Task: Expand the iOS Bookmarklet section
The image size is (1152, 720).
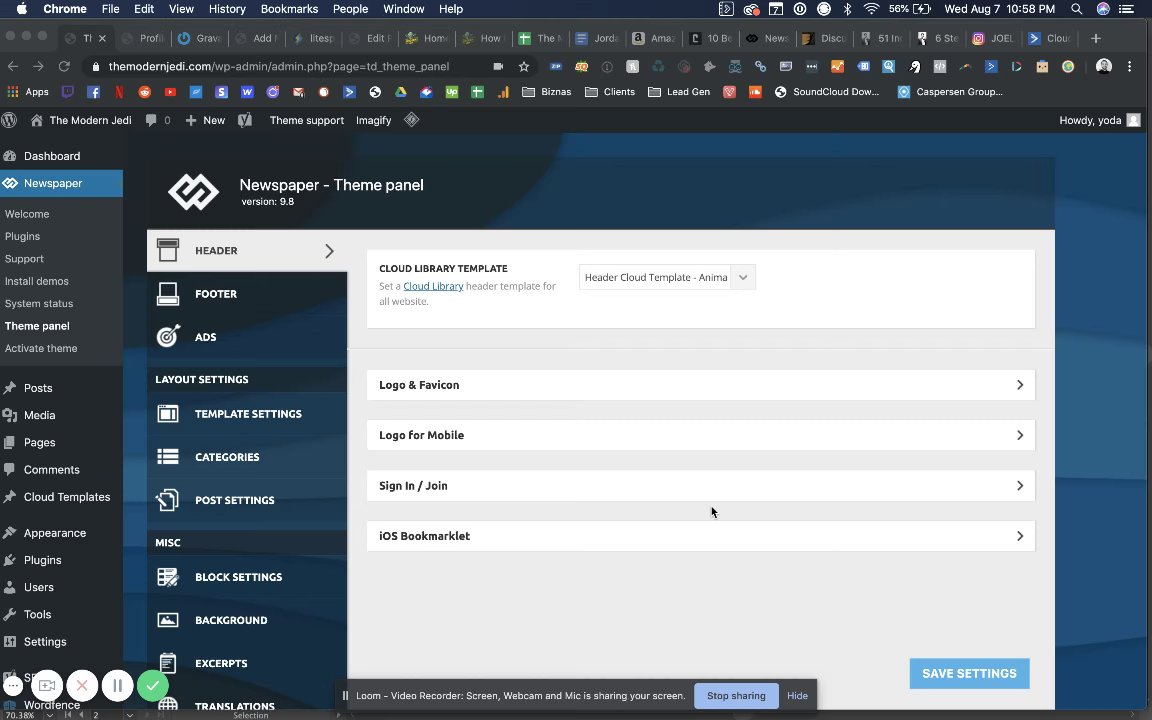Action: point(701,536)
